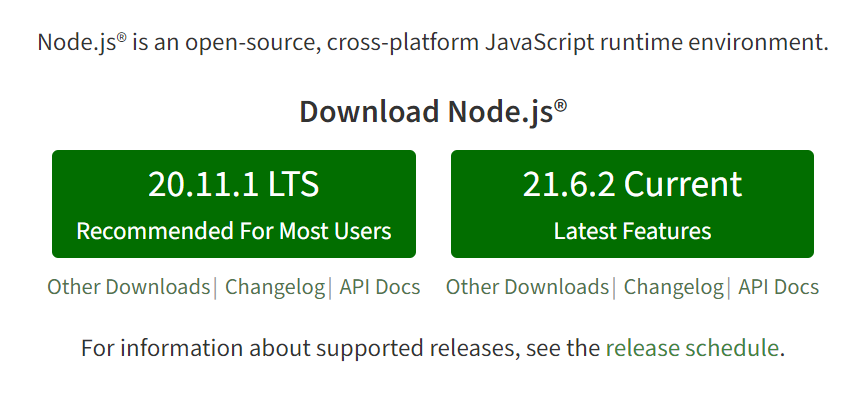Open API Docs under the Current button

click(778, 287)
